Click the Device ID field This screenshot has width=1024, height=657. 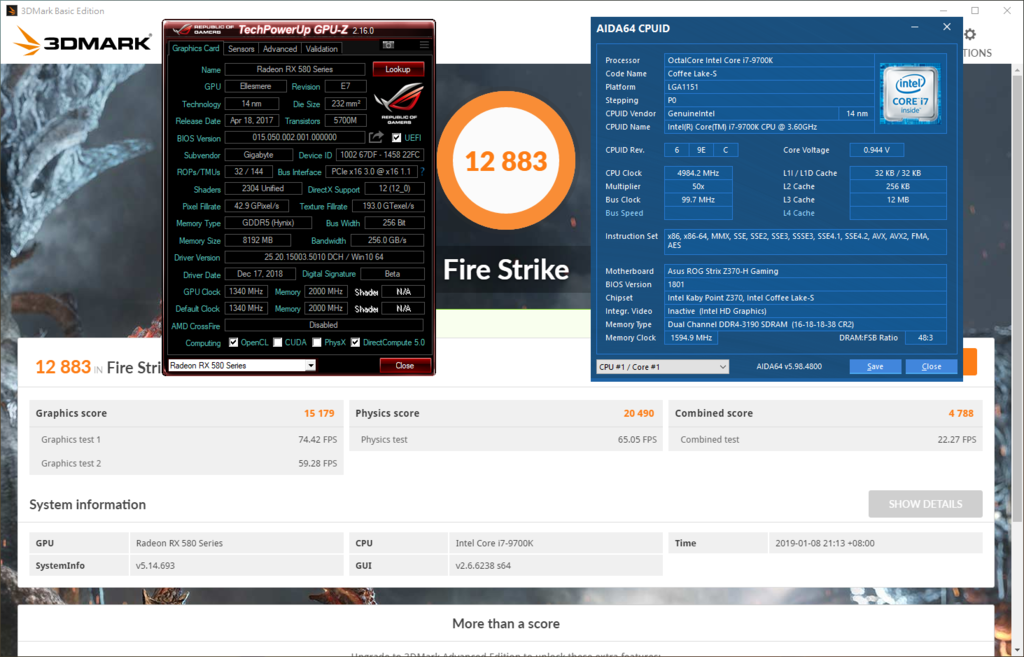(x=380, y=155)
